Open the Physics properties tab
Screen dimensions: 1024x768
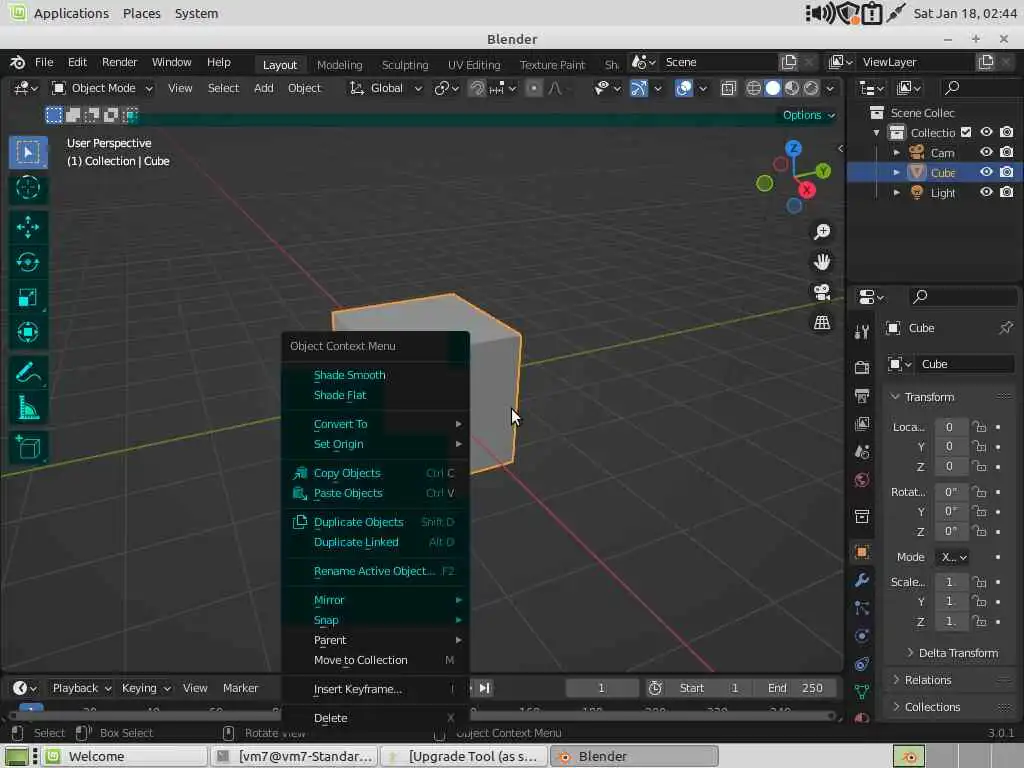(861, 636)
